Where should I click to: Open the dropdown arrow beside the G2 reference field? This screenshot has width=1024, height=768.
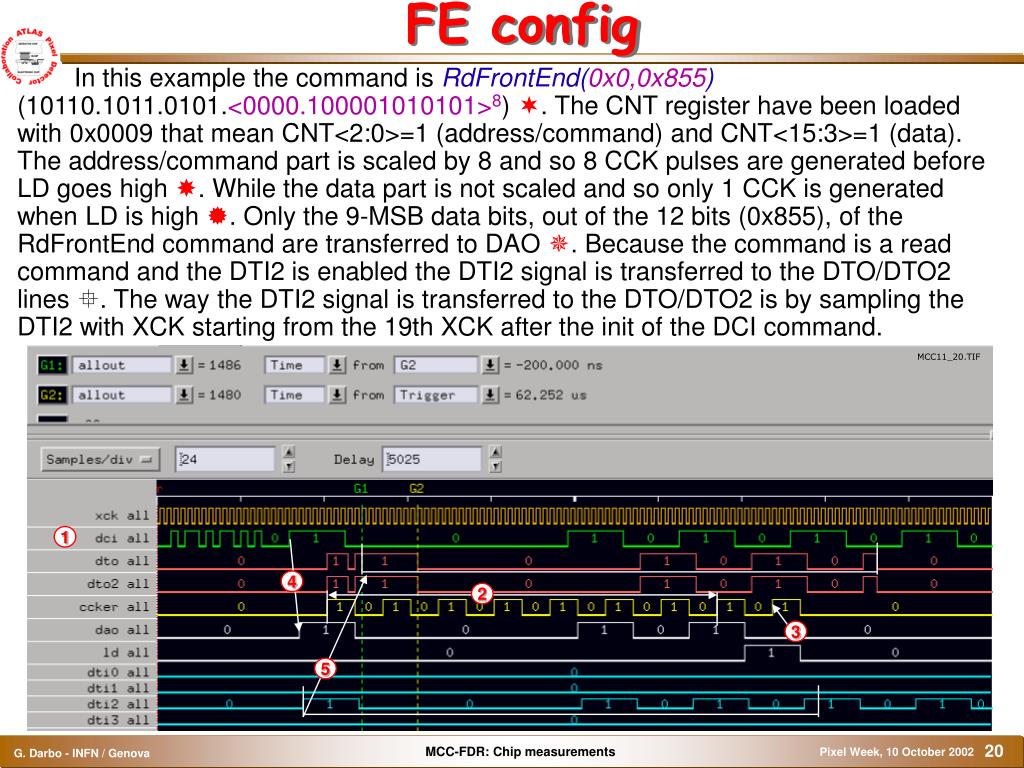(x=490, y=365)
